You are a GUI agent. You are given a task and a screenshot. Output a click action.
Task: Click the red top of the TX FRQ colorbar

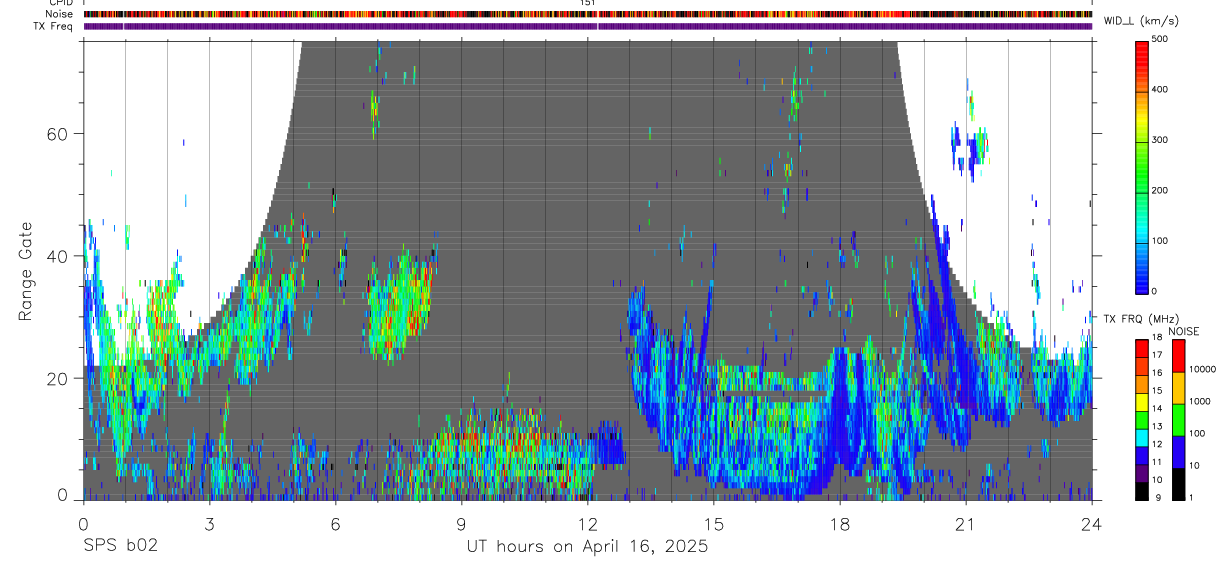[1141, 348]
